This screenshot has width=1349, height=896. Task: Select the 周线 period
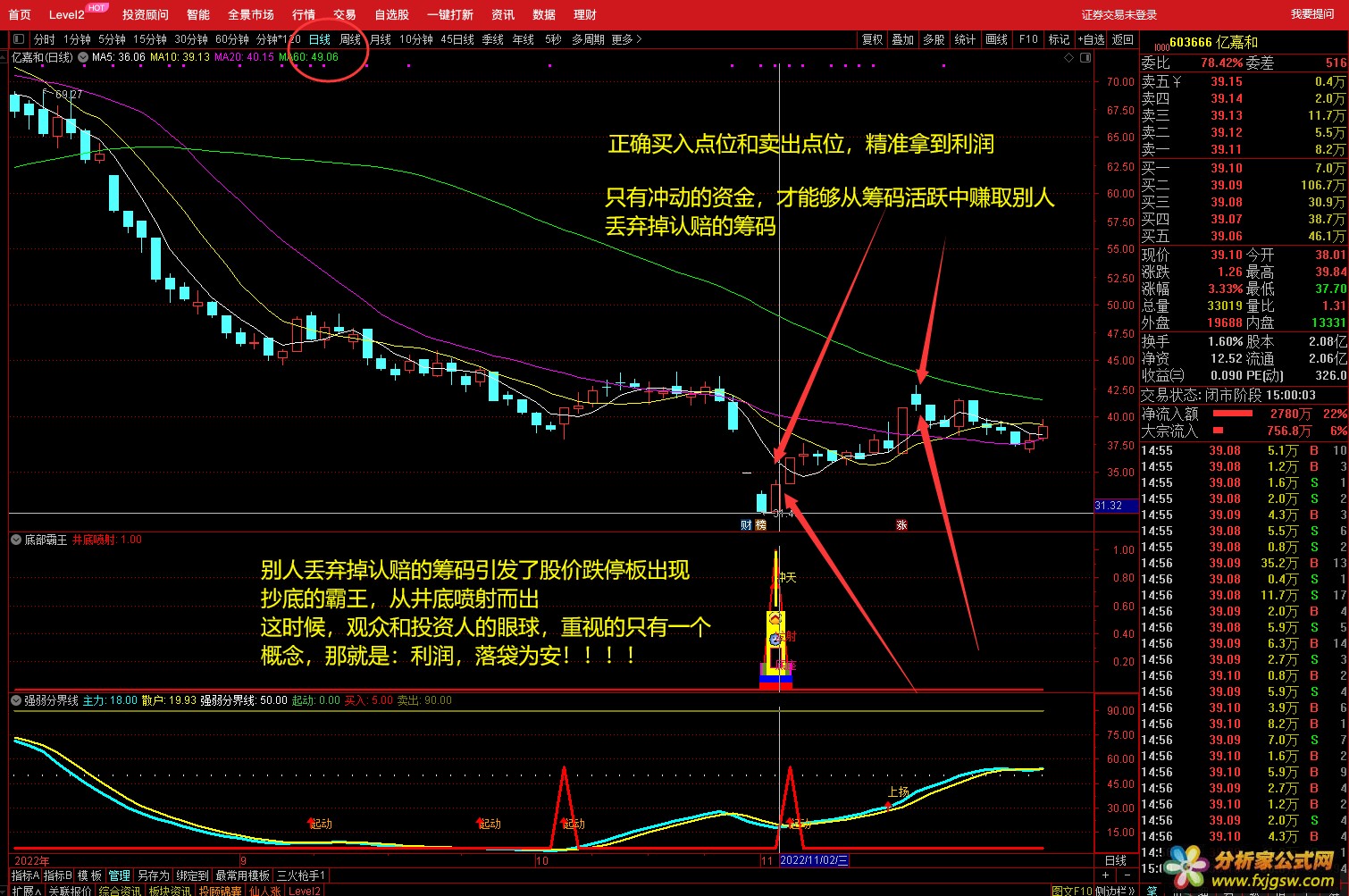(350, 39)
